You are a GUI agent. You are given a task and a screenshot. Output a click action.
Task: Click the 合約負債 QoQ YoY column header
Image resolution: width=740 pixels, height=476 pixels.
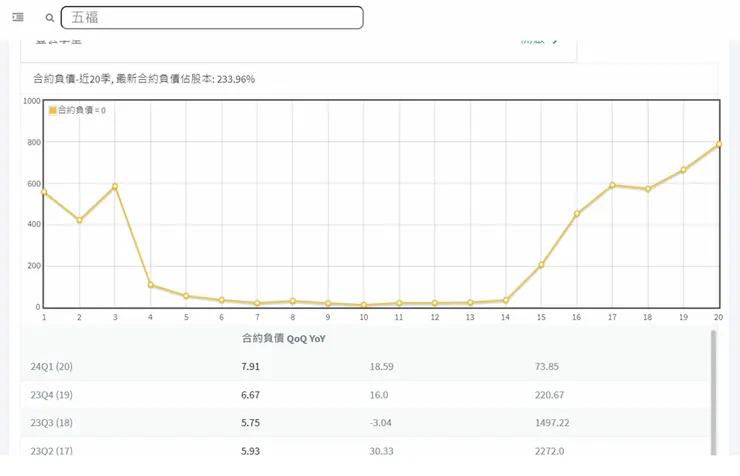pos(284,339)
